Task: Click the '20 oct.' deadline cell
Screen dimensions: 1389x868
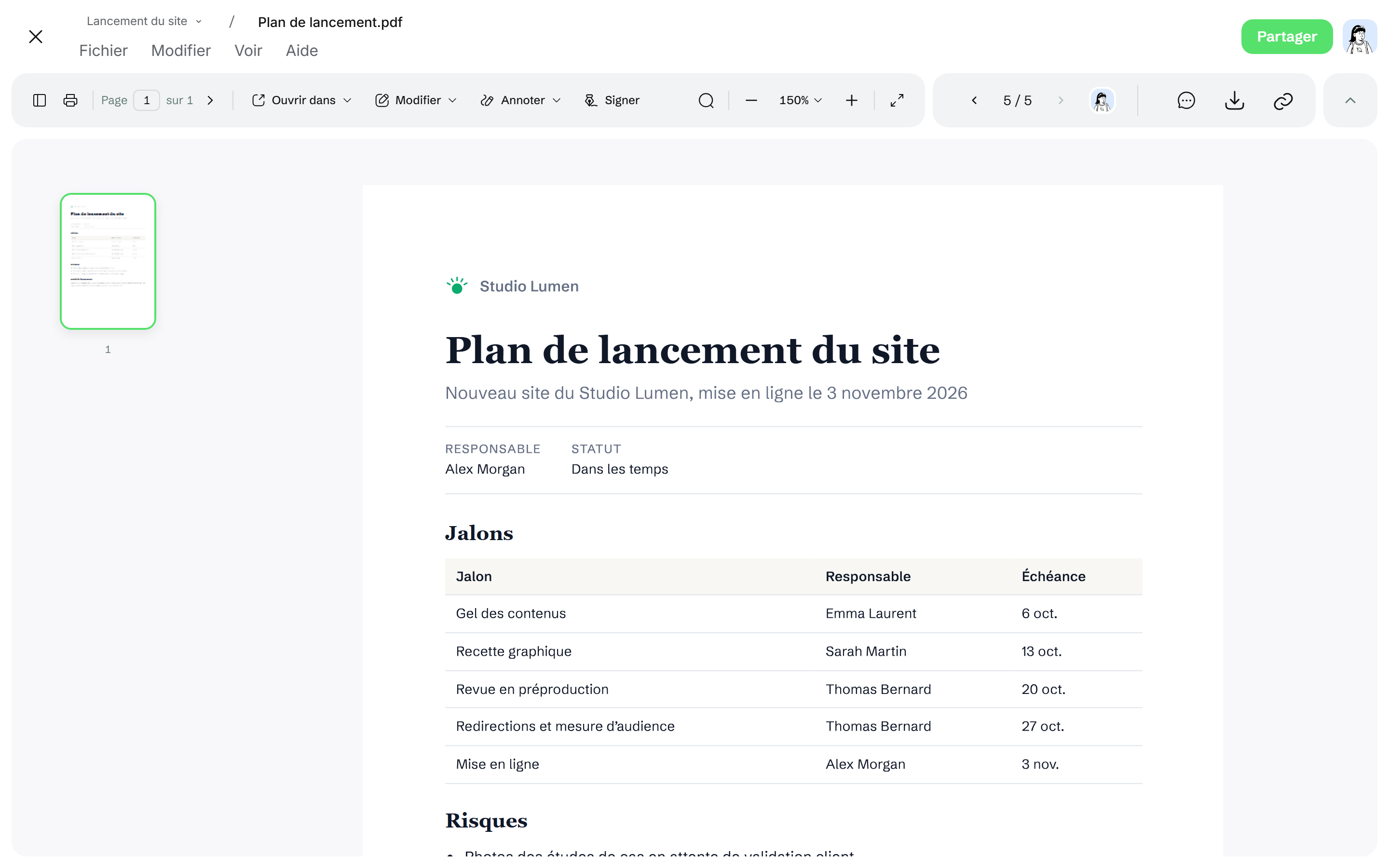Action: (x=1043, y=689)
